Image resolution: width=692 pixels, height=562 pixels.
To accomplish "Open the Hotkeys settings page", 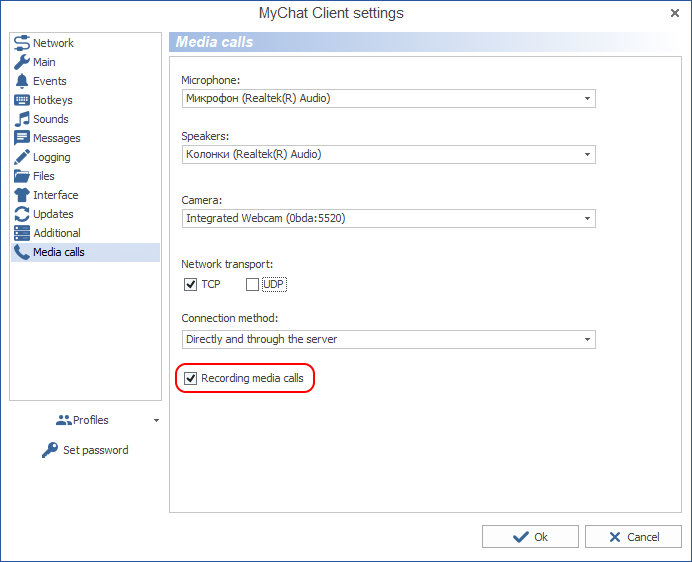I will point(86,100).
